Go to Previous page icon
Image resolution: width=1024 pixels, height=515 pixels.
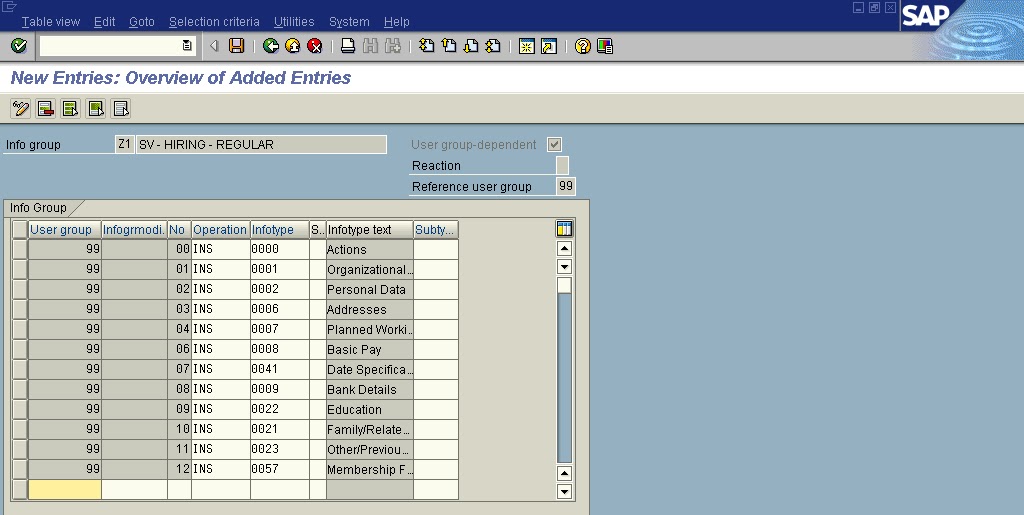[449, 46]
